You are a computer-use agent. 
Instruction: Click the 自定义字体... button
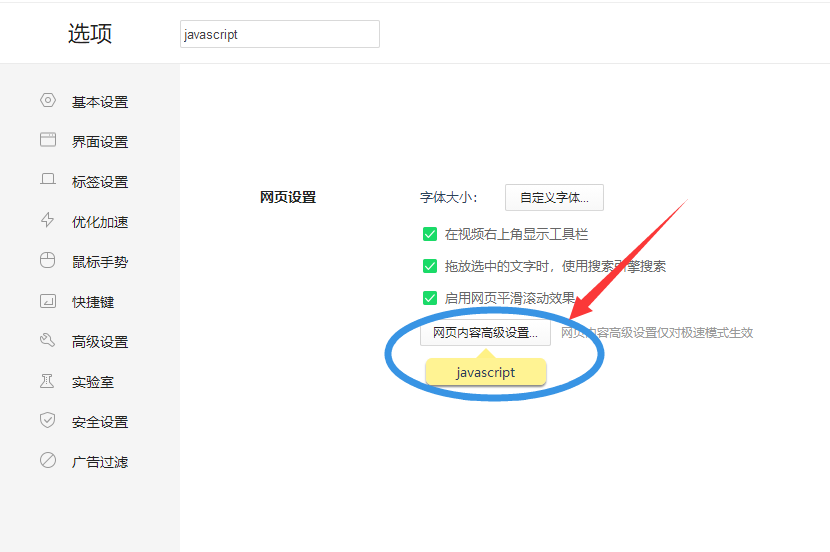click(x=554, y=198)
